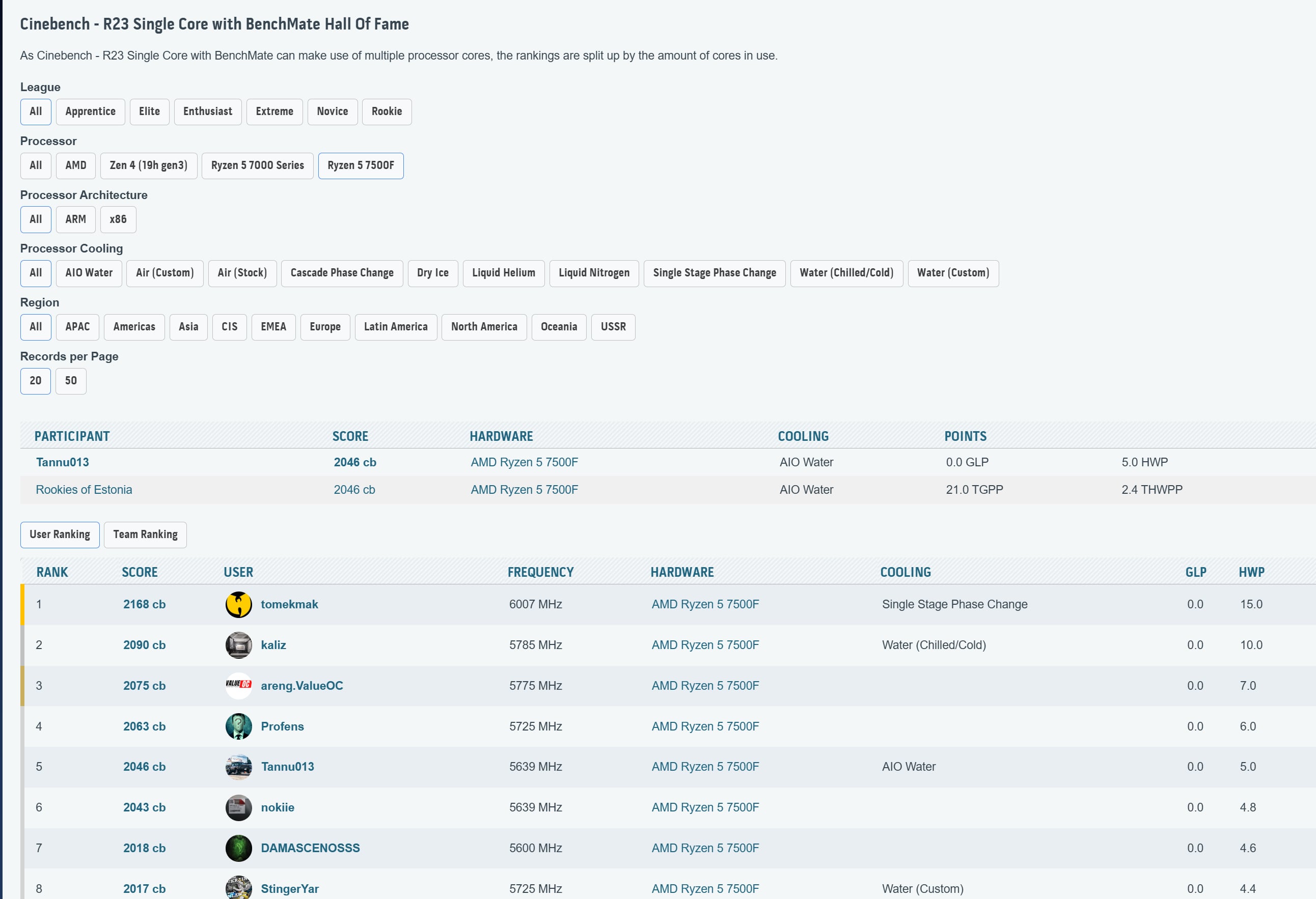Filter region by Latin America
The width and height of the screenshot is (1316, 899).
pyautogui.click(x=396, y=327)
